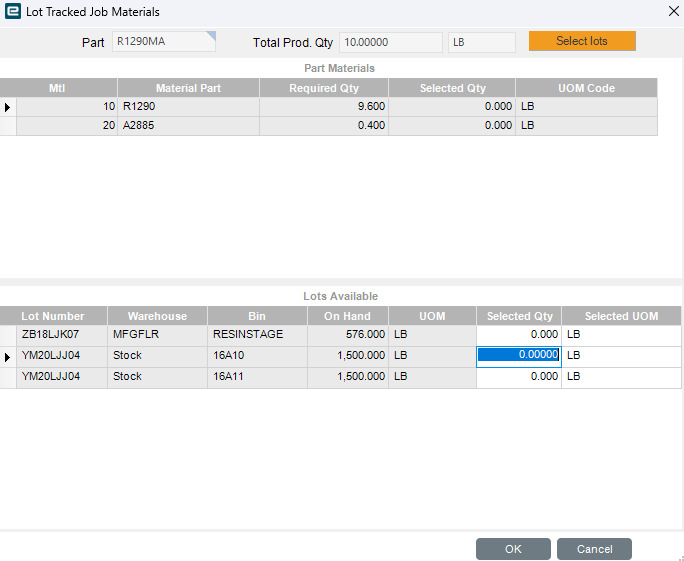Confirm with the OK button
This screenshot has width=684, height=561.
point(513,549)
